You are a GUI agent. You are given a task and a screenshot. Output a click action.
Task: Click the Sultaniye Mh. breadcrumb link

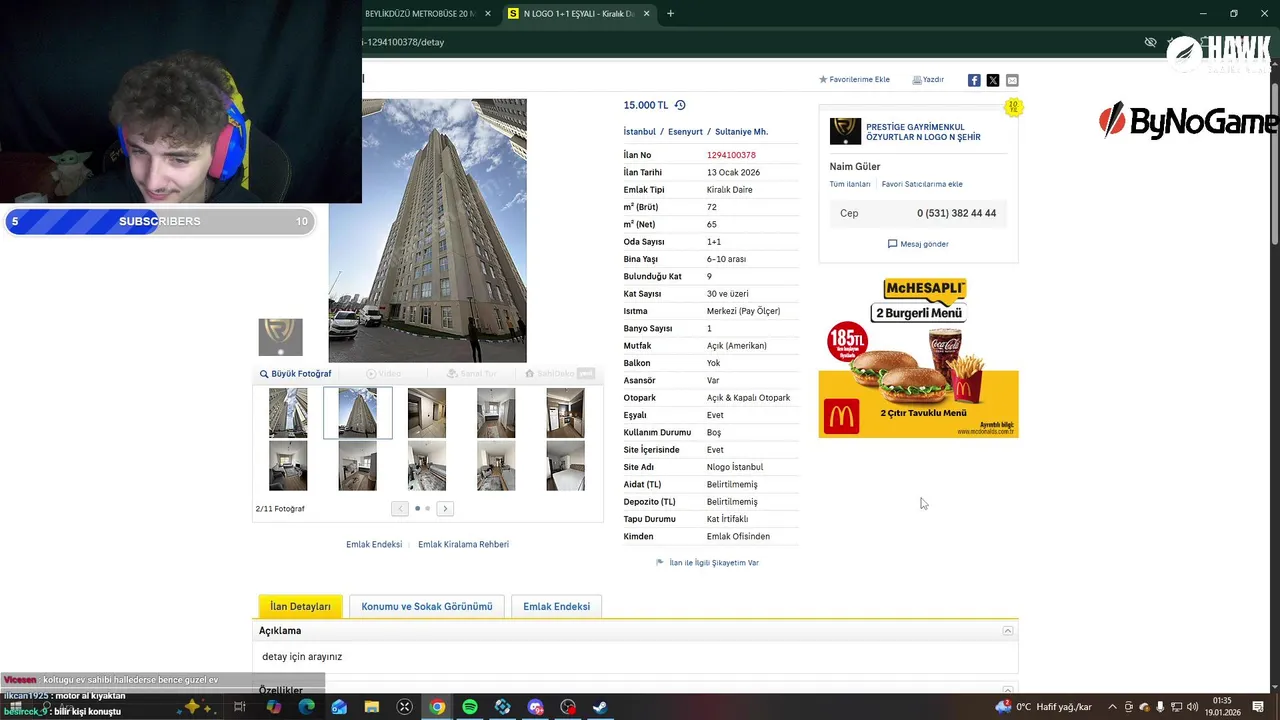pyautogui.click(x=741, y=132)
